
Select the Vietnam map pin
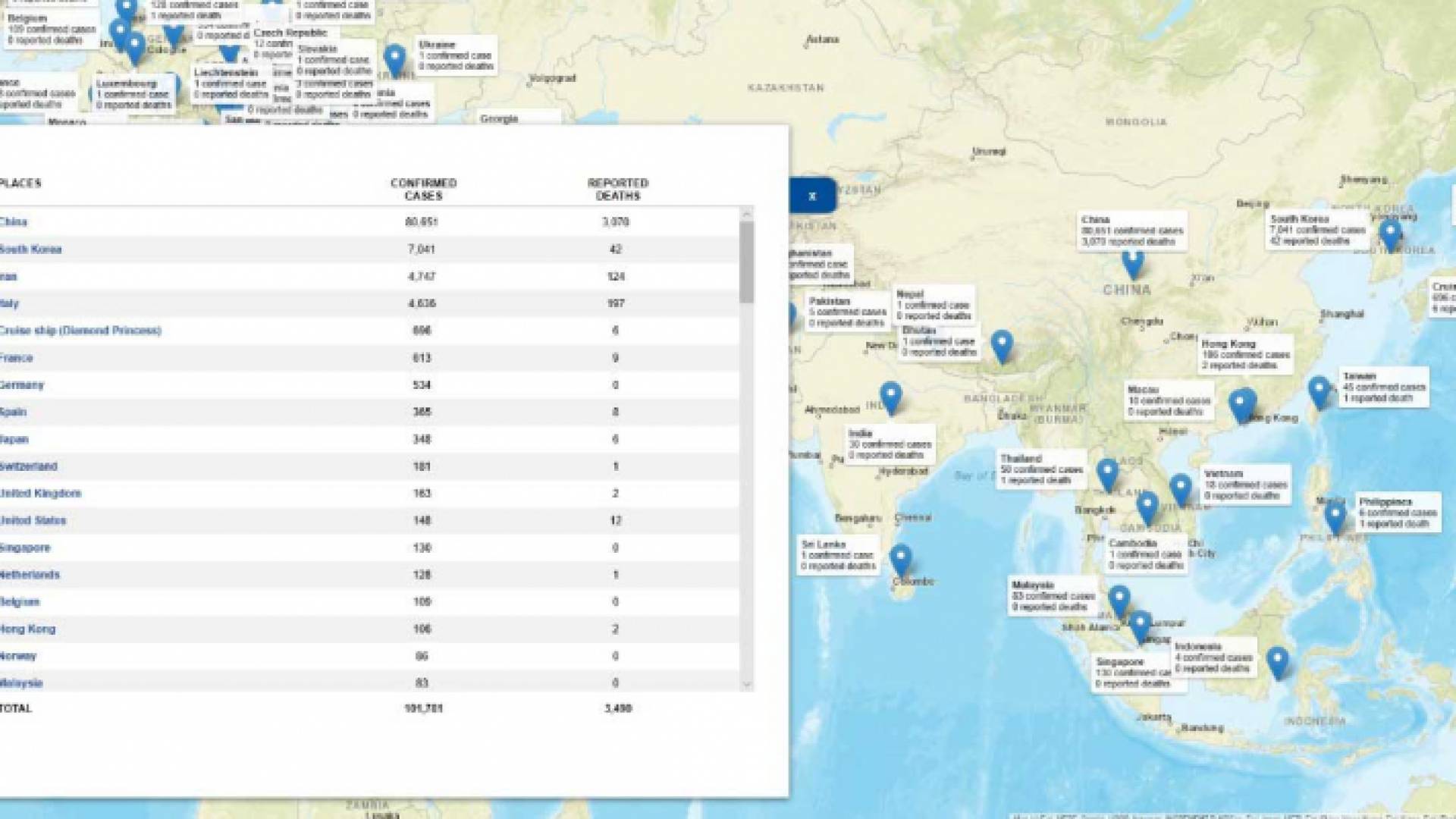[x=1180, y=488]
